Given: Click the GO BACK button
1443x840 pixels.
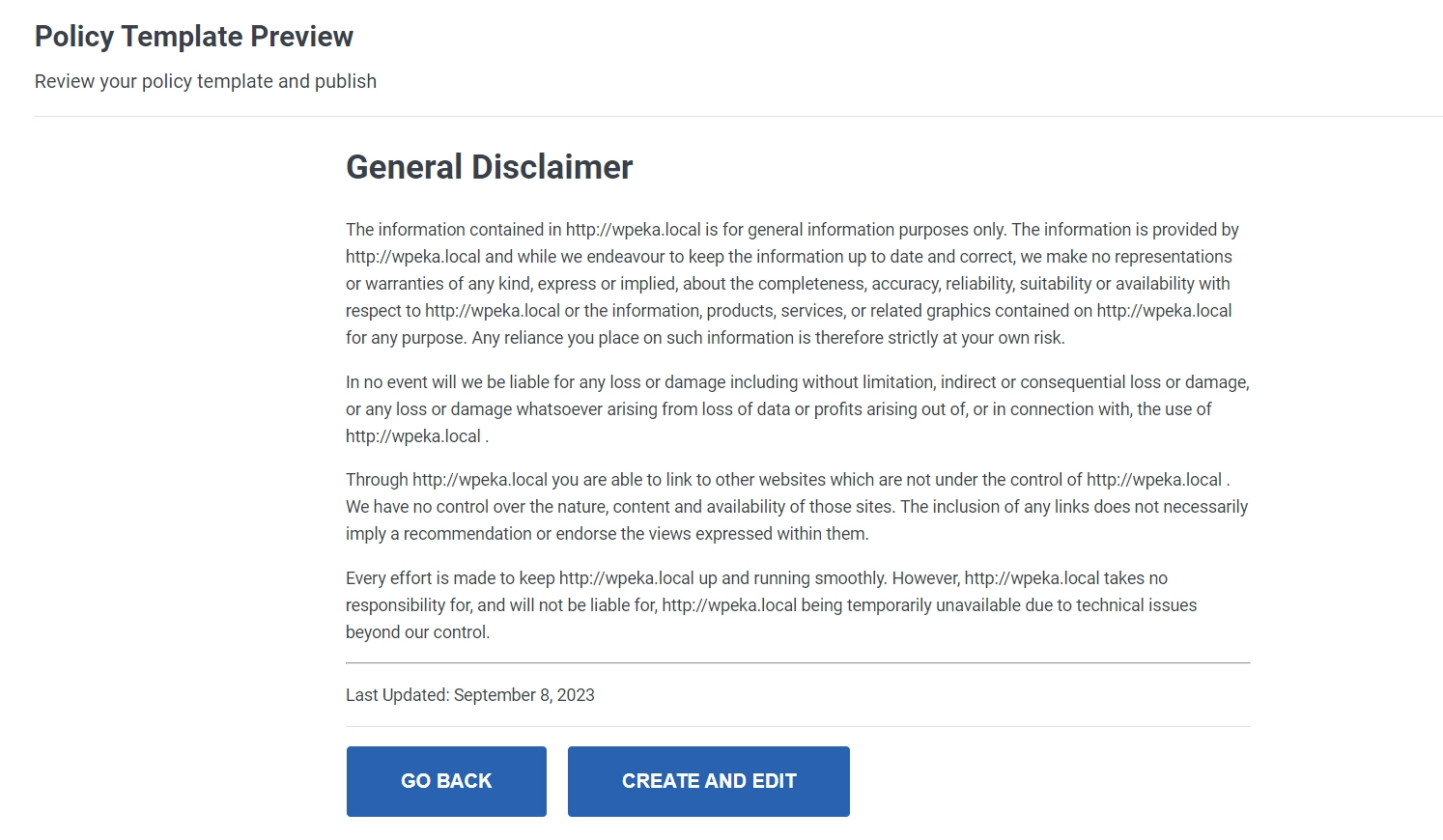Looking at the screenshot, I should click(x=445, y=781).
